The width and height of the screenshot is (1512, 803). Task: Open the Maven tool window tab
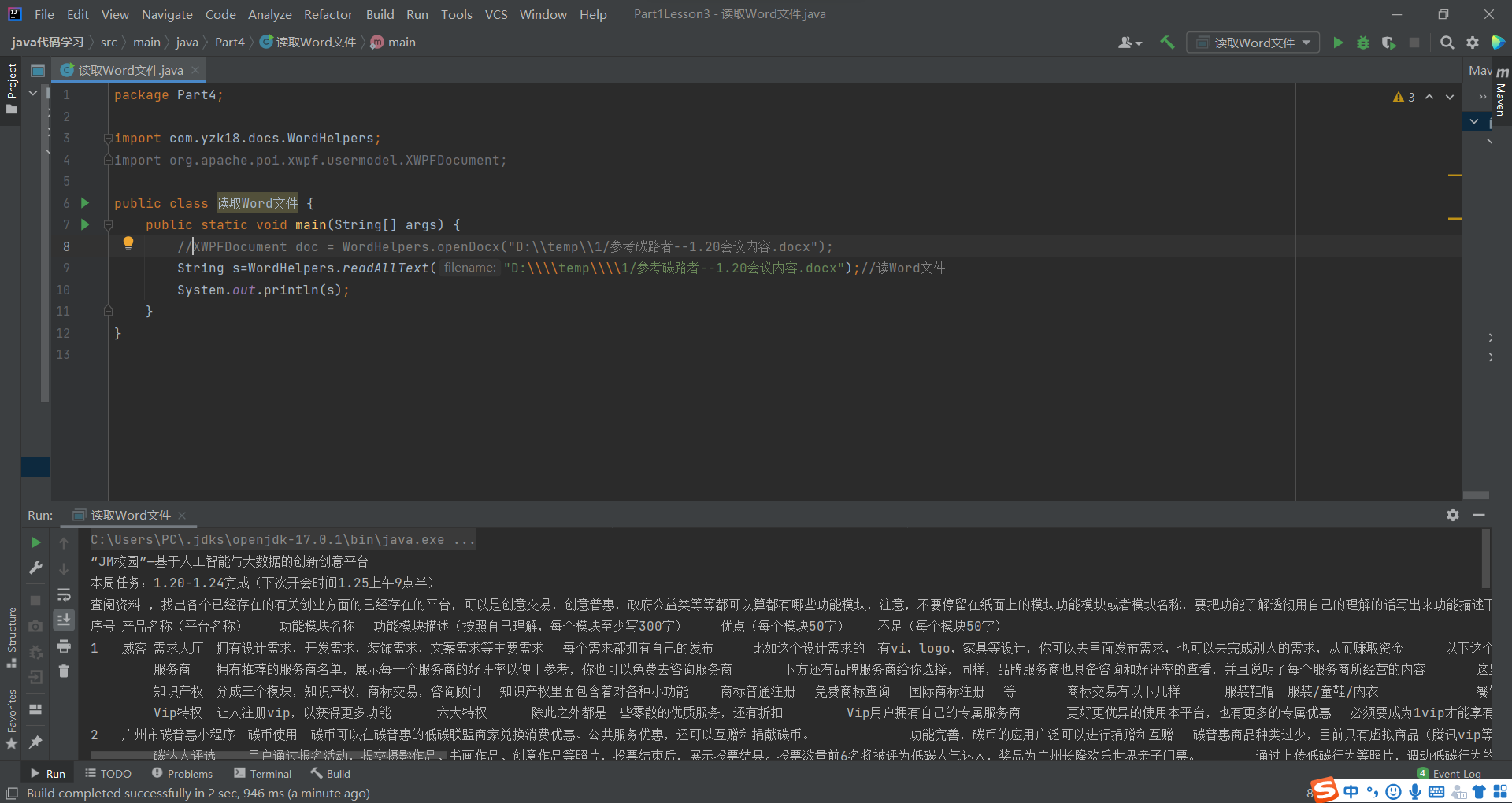pyautogui.click(x=1501, y=92)
